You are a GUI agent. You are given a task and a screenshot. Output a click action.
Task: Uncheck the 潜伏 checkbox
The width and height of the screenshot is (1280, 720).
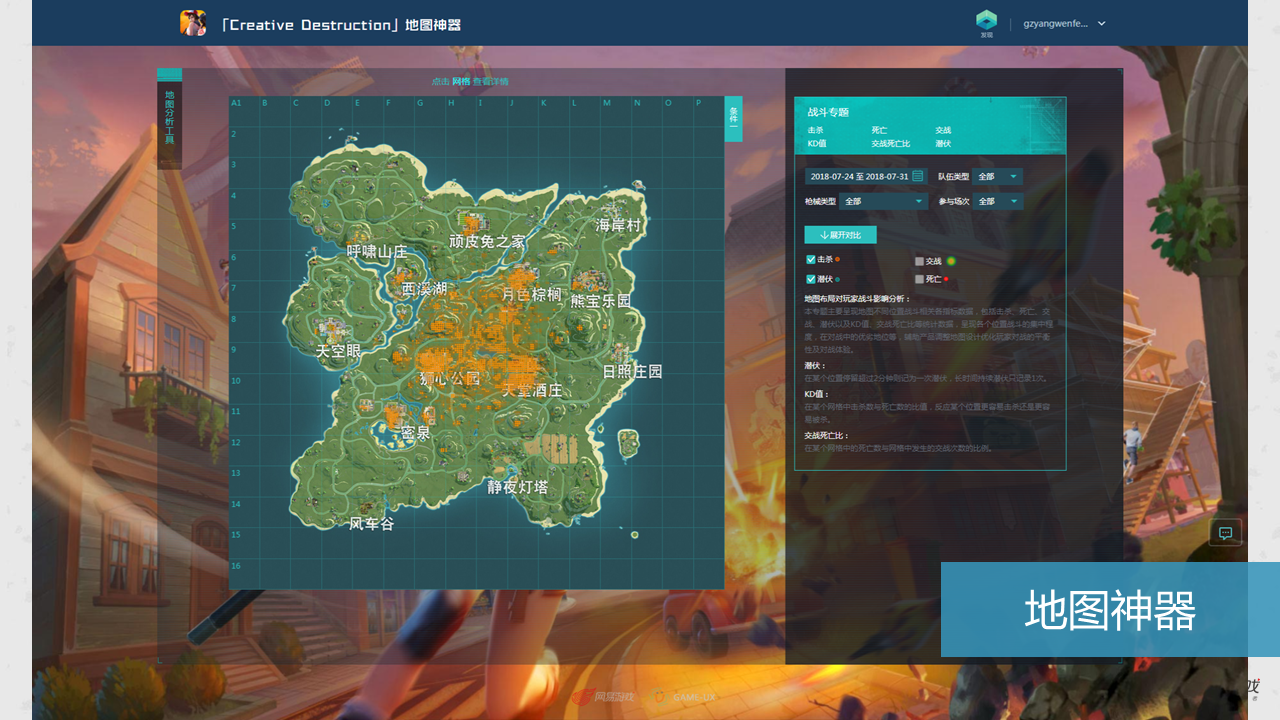(811, 279)
